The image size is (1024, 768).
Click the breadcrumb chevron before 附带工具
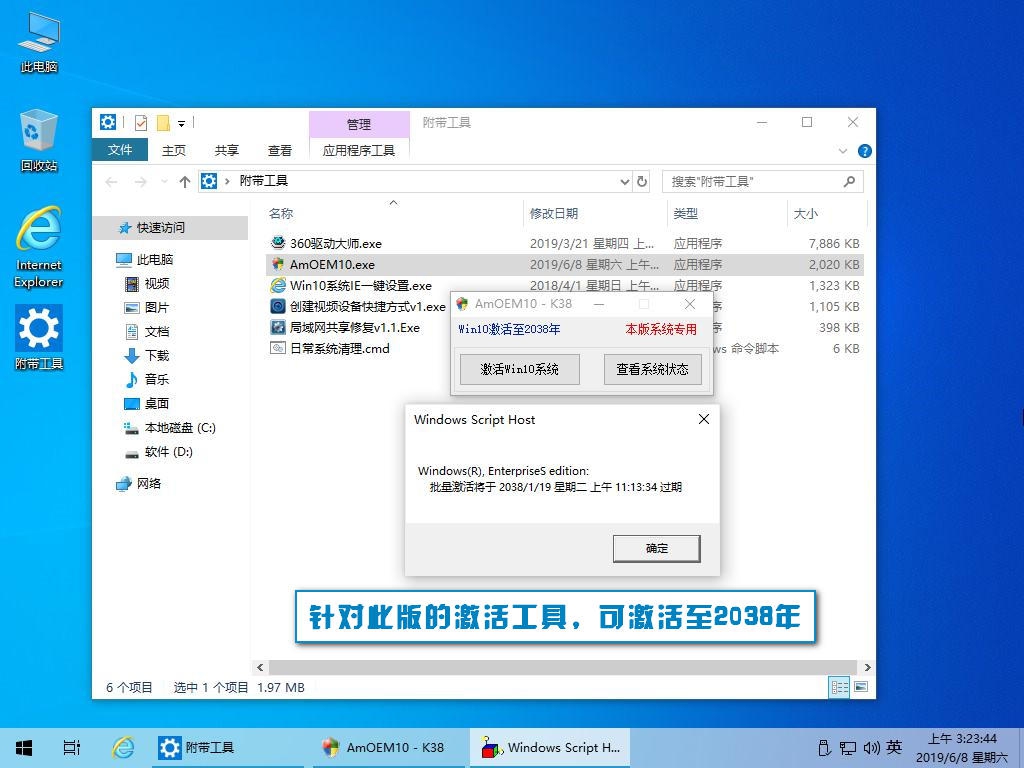227,181
